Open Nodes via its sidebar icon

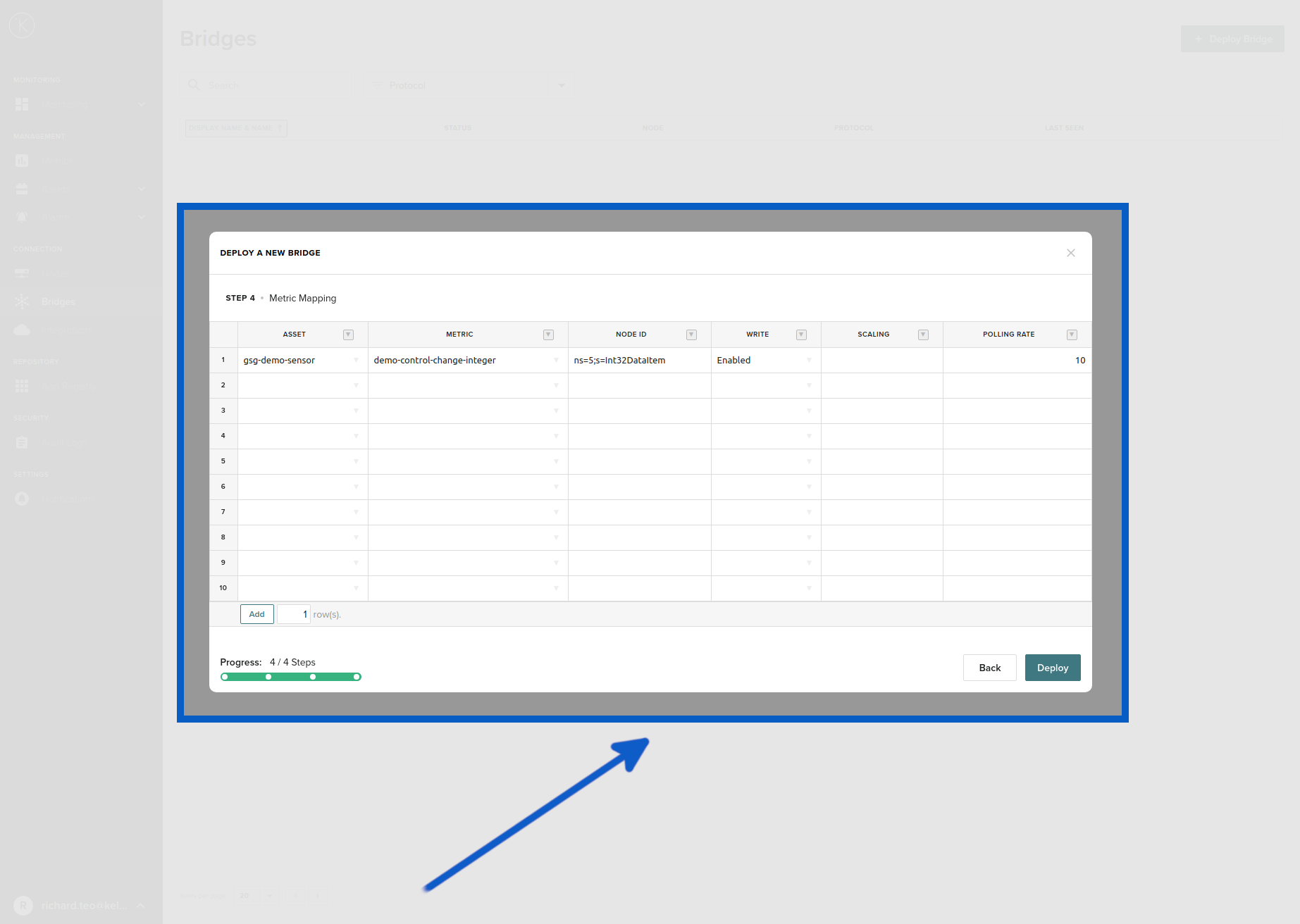click(x=22, y=273)
